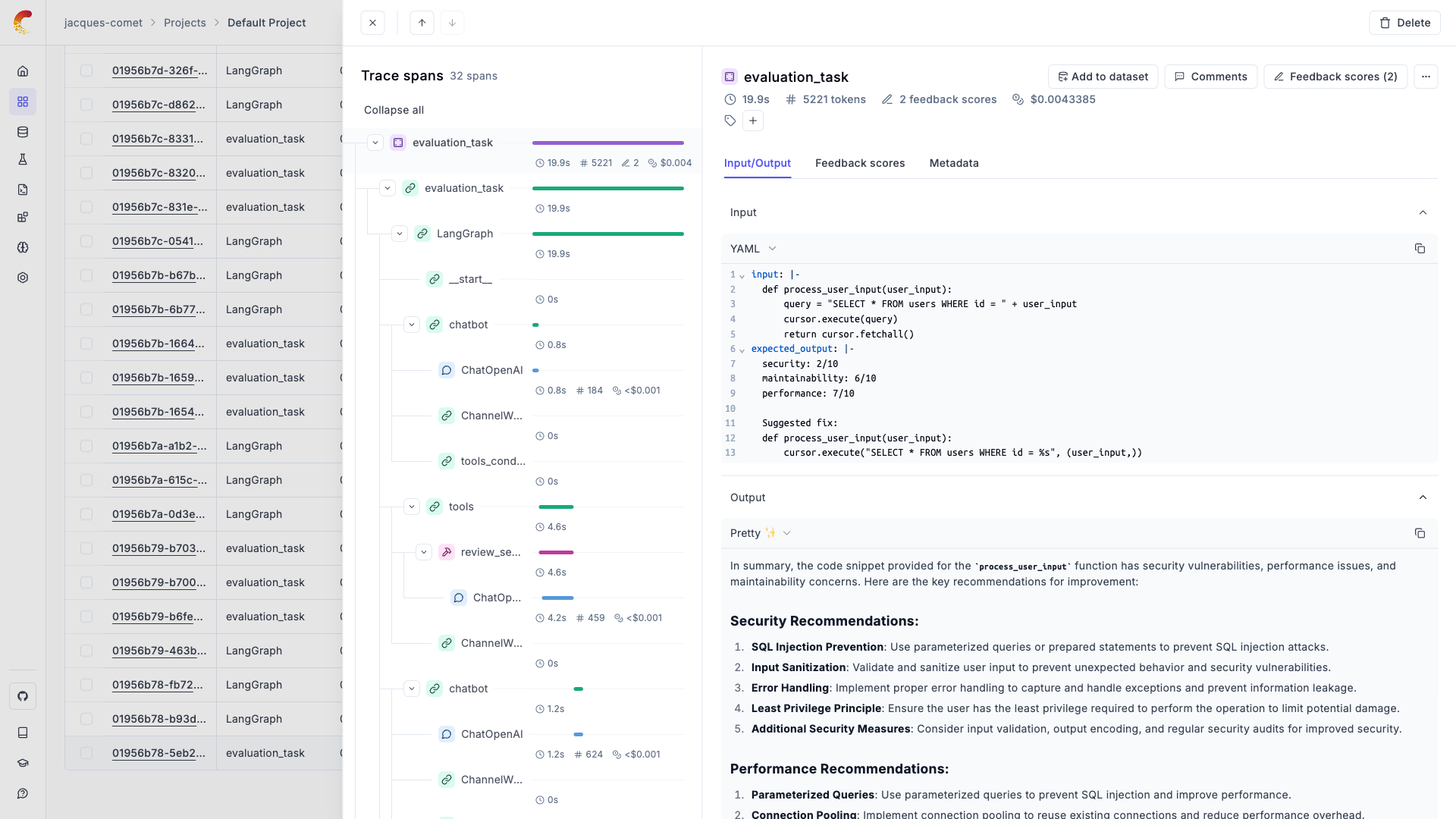
Task: Add a new tag with plus icon
Action: click(x=752, y=121)
